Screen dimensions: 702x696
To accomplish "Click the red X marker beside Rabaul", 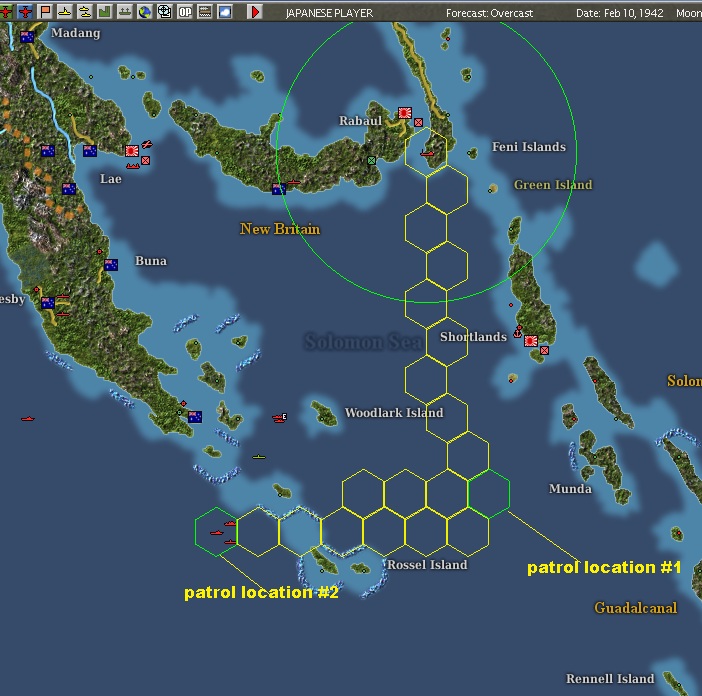I will pos(418,122).
